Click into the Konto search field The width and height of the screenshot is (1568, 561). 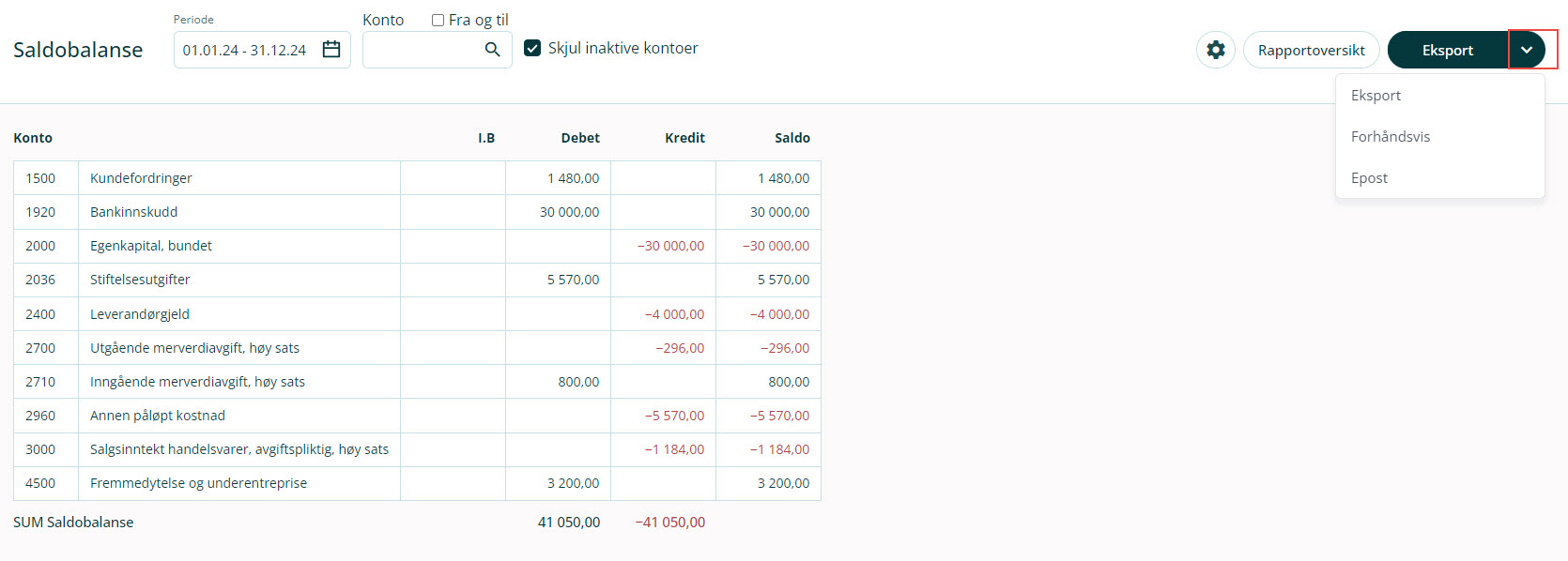(423, 50)
